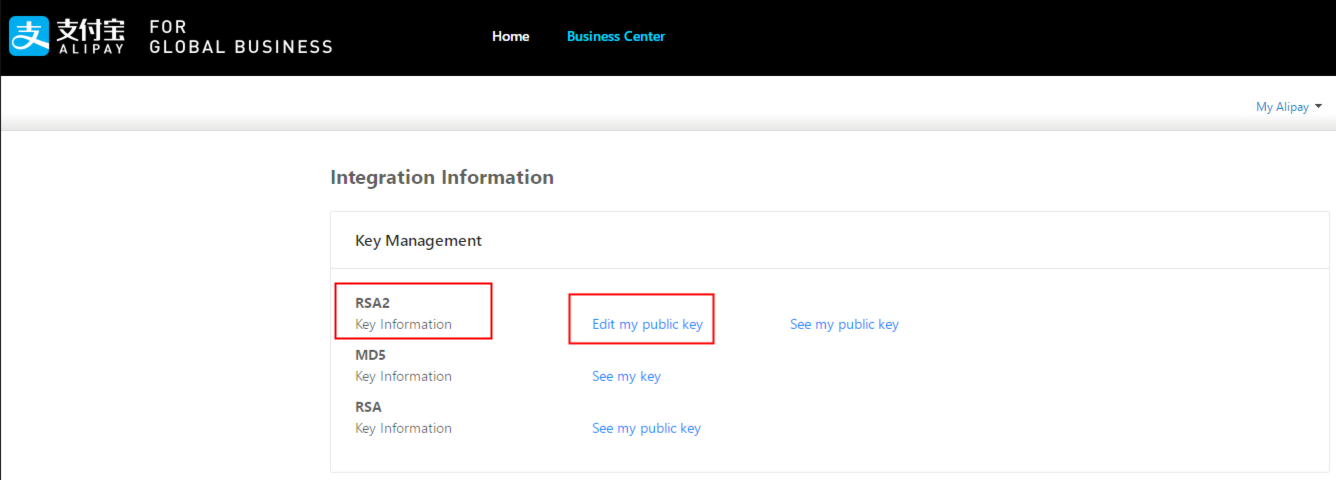Open See my key for MD5
Screen dimensions: 1336x480
(626, 376)
